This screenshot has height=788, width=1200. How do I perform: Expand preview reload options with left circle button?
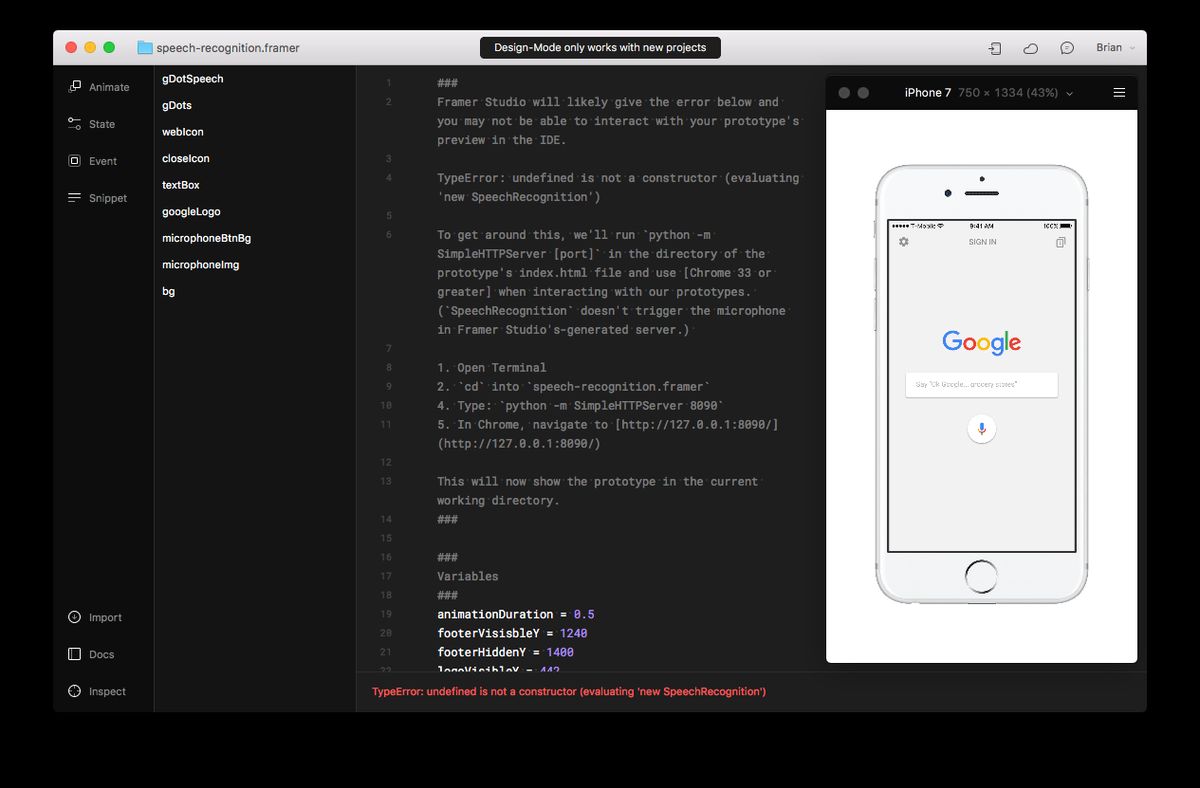click(843, 91)
